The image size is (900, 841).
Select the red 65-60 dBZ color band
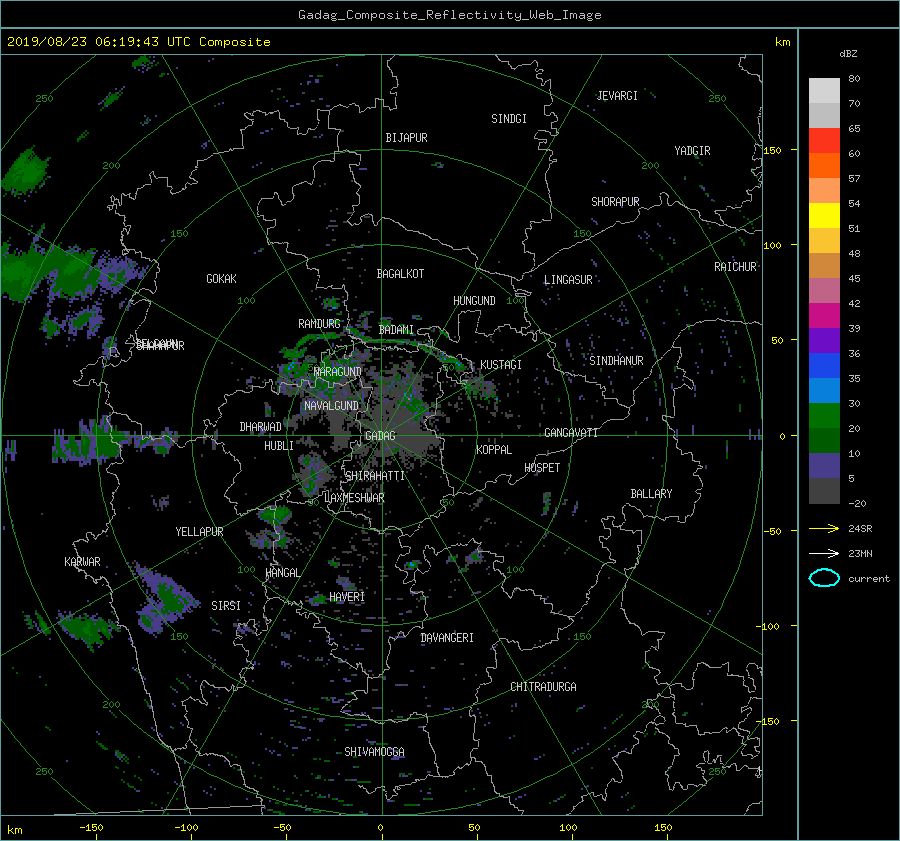(x=824, y=141)
